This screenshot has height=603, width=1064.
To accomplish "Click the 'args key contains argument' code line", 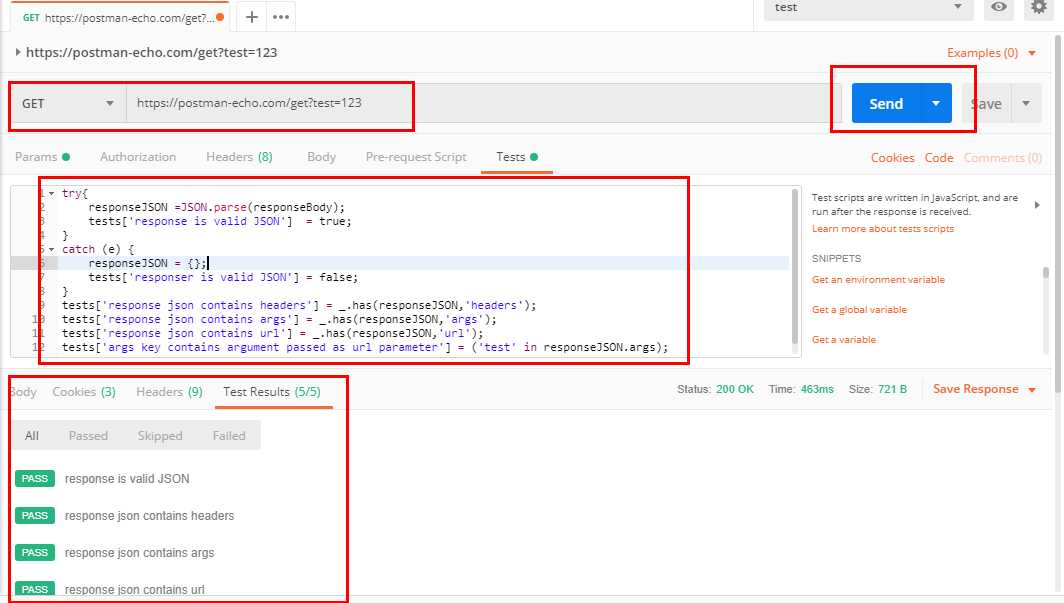I will 365,347.
